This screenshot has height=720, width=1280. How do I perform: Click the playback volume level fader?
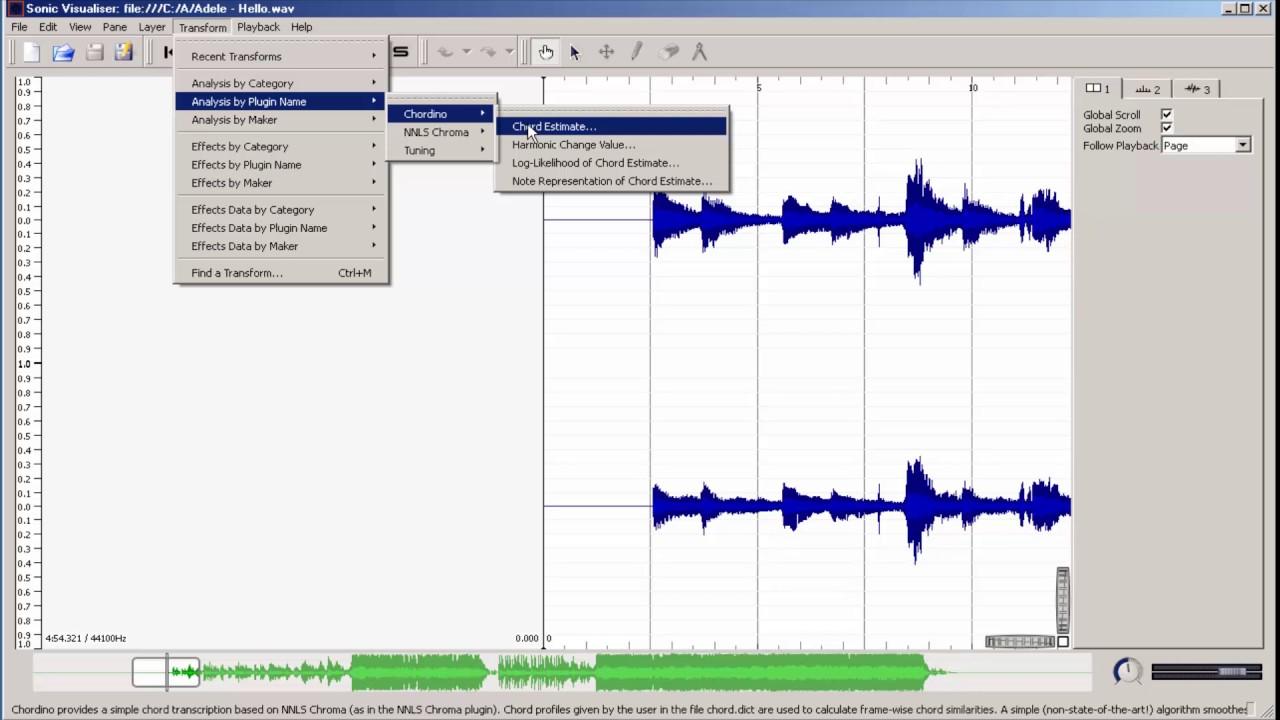tap(1207, 672)
